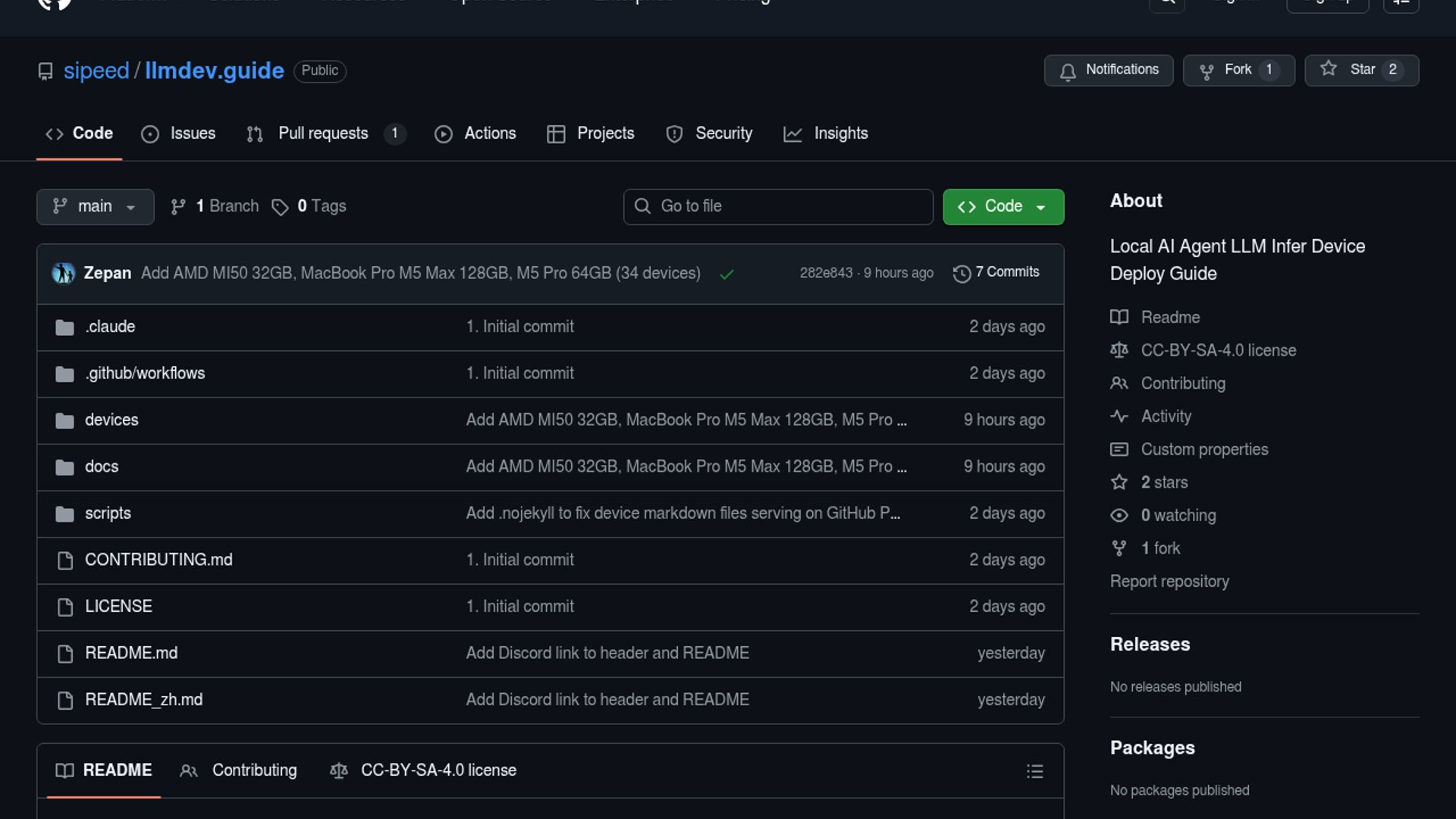Click the README outline list icon

(1034, 771)
